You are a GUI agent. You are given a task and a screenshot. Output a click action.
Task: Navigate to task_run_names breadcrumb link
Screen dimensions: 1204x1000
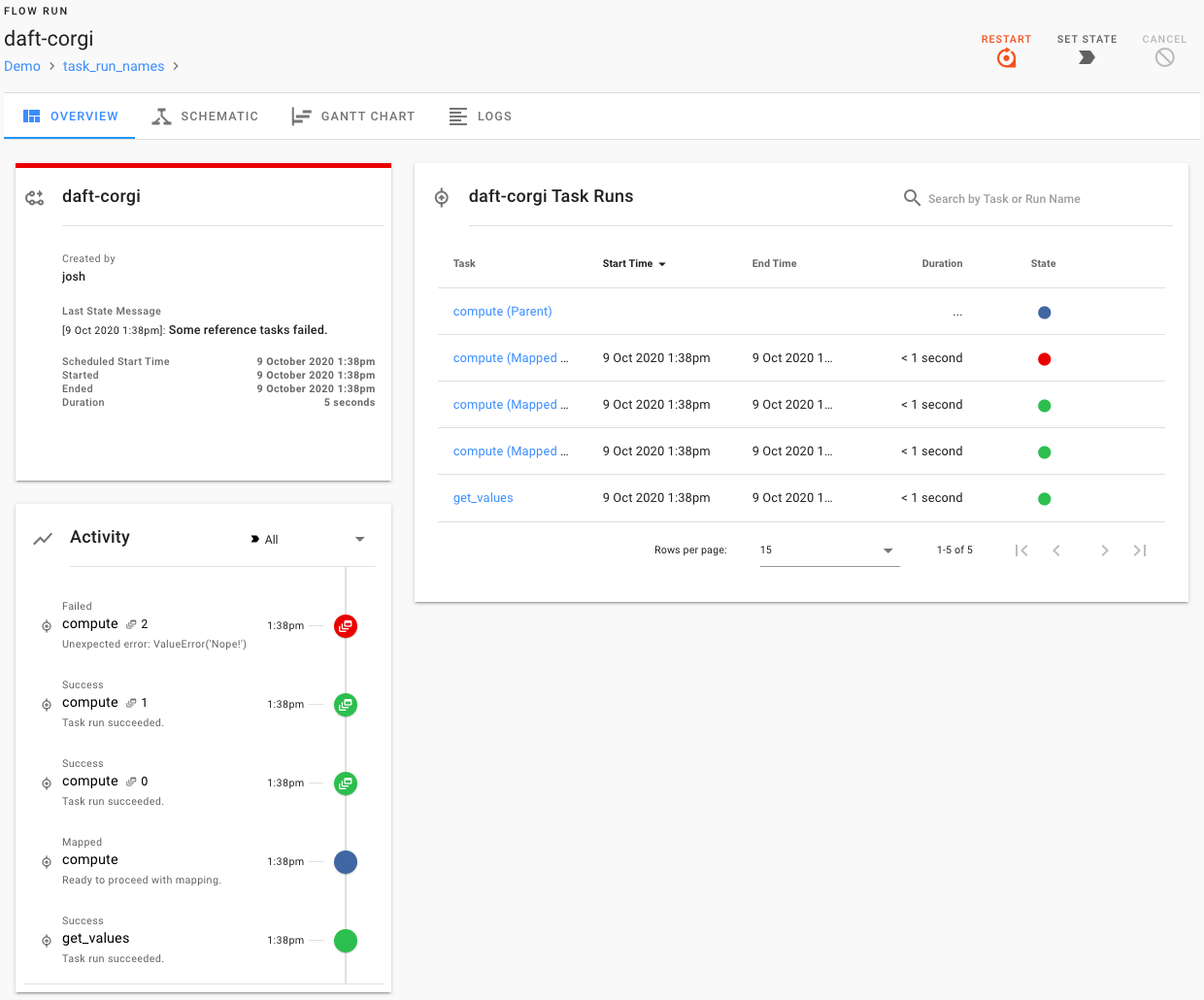114,66
